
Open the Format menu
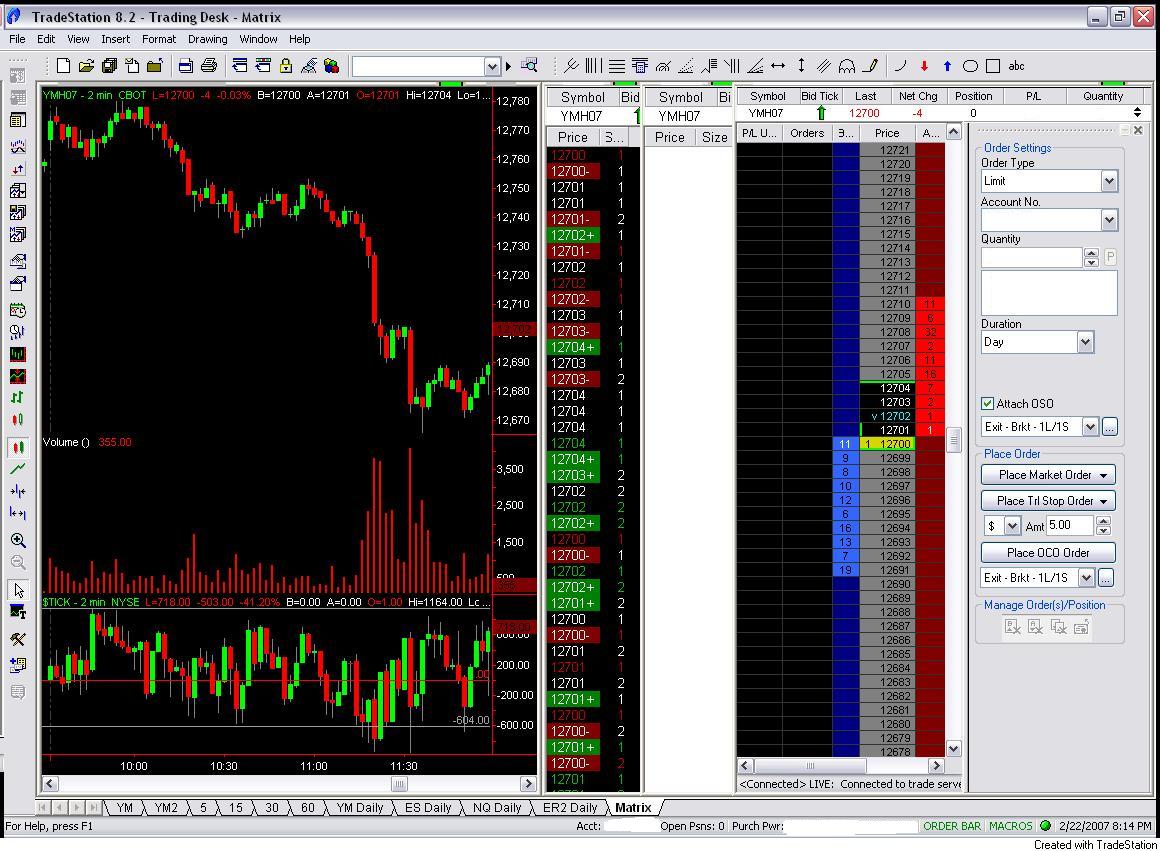(159, 39)
